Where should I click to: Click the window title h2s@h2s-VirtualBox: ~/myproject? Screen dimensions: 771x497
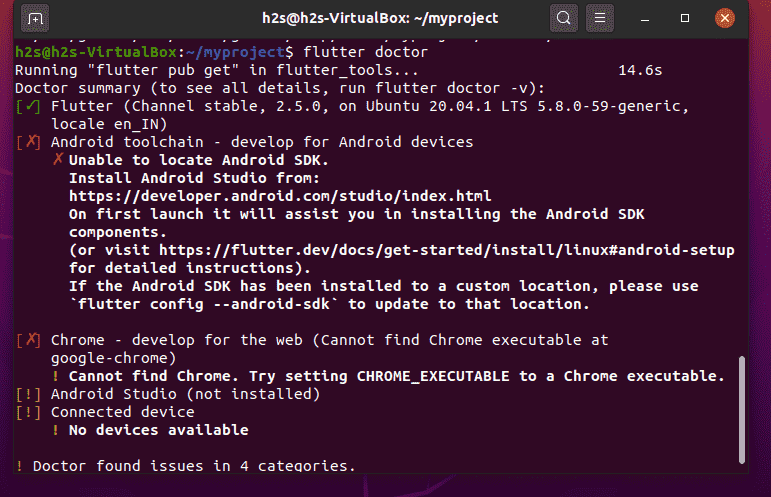coord(385,18)
